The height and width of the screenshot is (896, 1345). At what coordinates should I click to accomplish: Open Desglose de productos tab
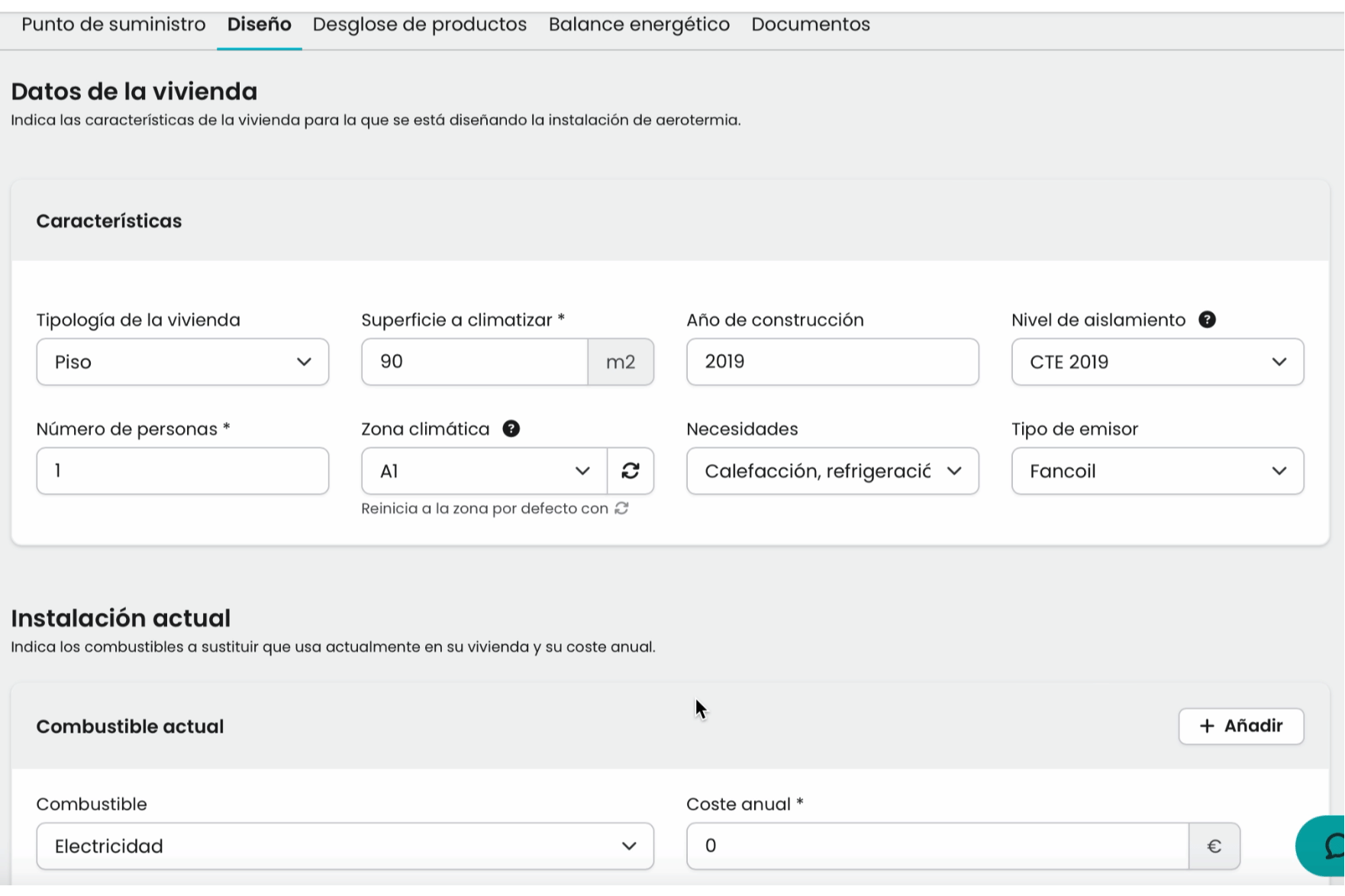[x=420, y=24]
